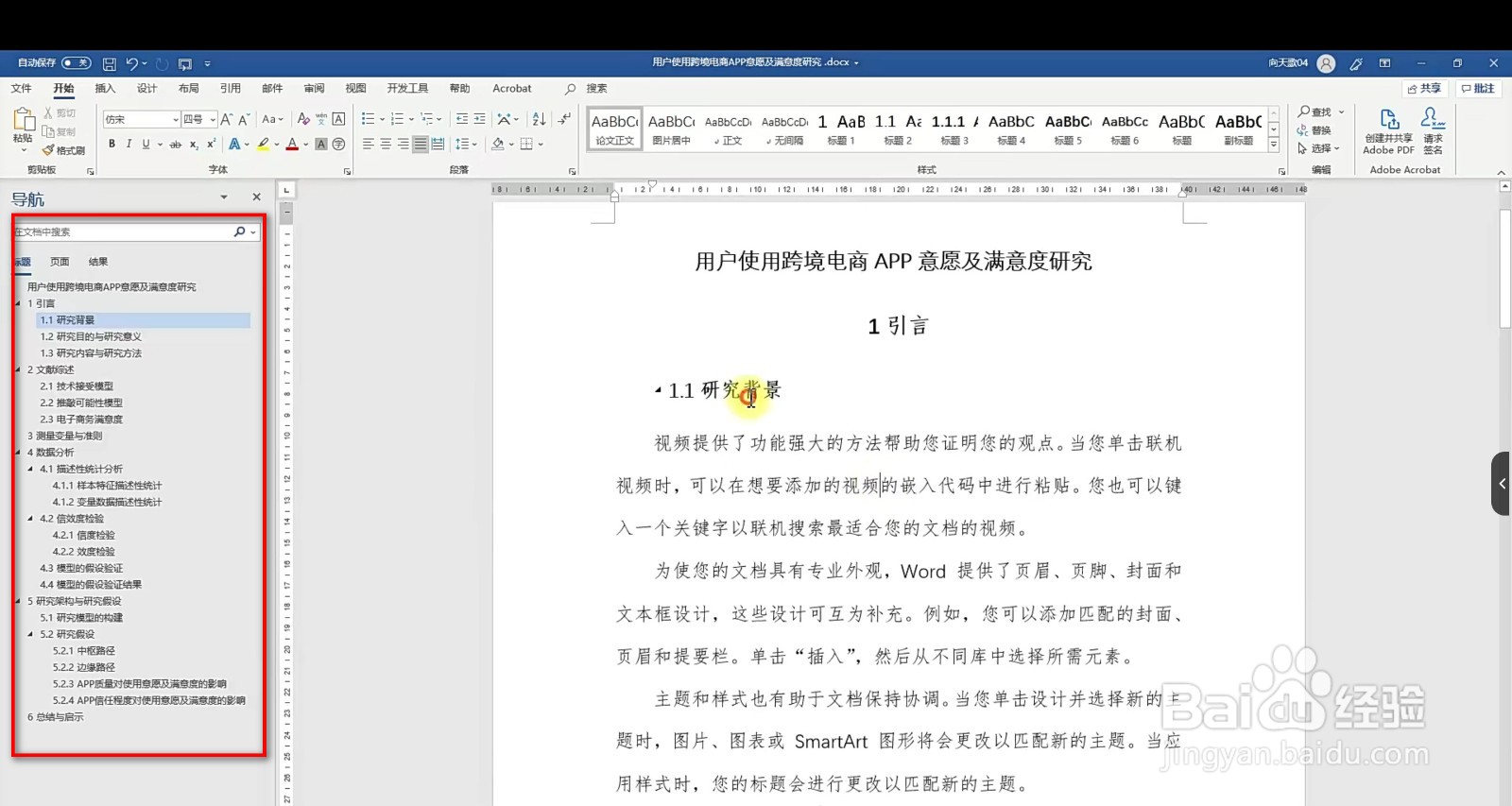The height and width of the screenshot is (806, 1512).
Task: Apply the 论文正文 style
Action: click(x=614, y=129)
